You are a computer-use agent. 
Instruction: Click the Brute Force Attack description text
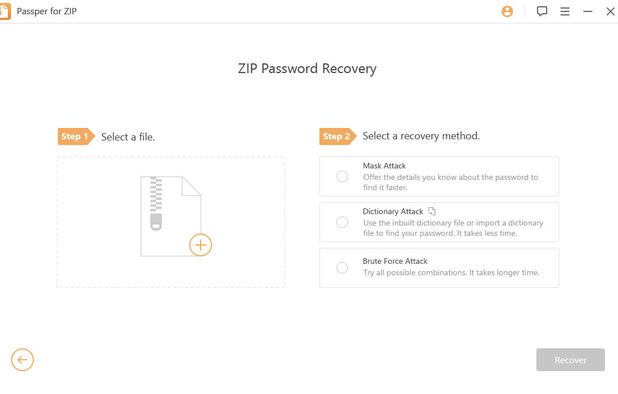click(x=451, y=273)
